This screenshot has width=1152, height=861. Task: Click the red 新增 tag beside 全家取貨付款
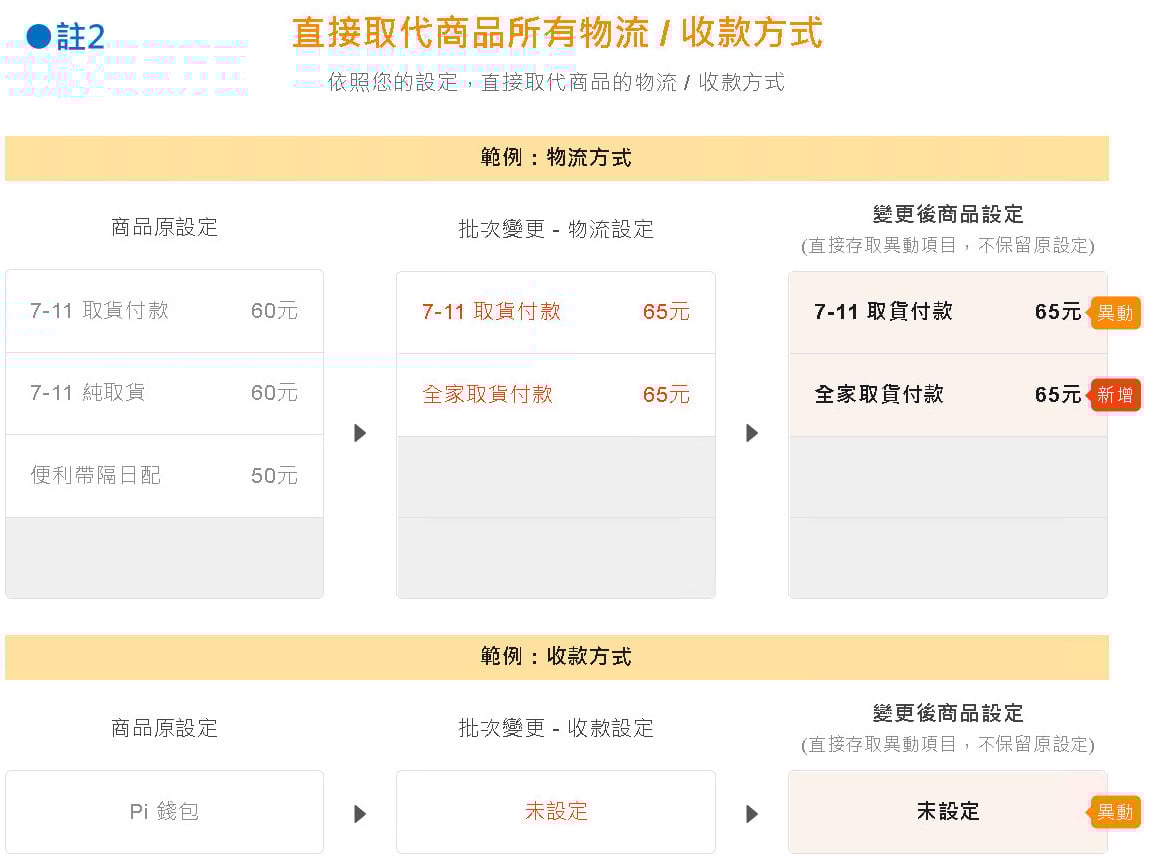pos(1115,395)
